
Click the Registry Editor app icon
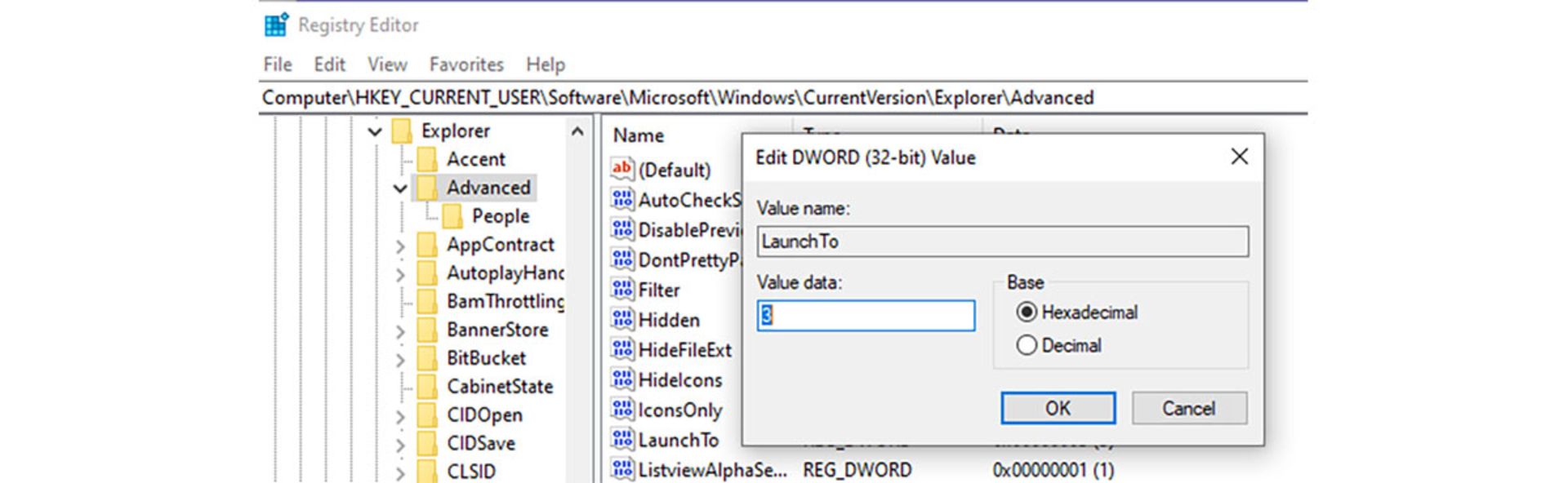(x=276, y=25)
